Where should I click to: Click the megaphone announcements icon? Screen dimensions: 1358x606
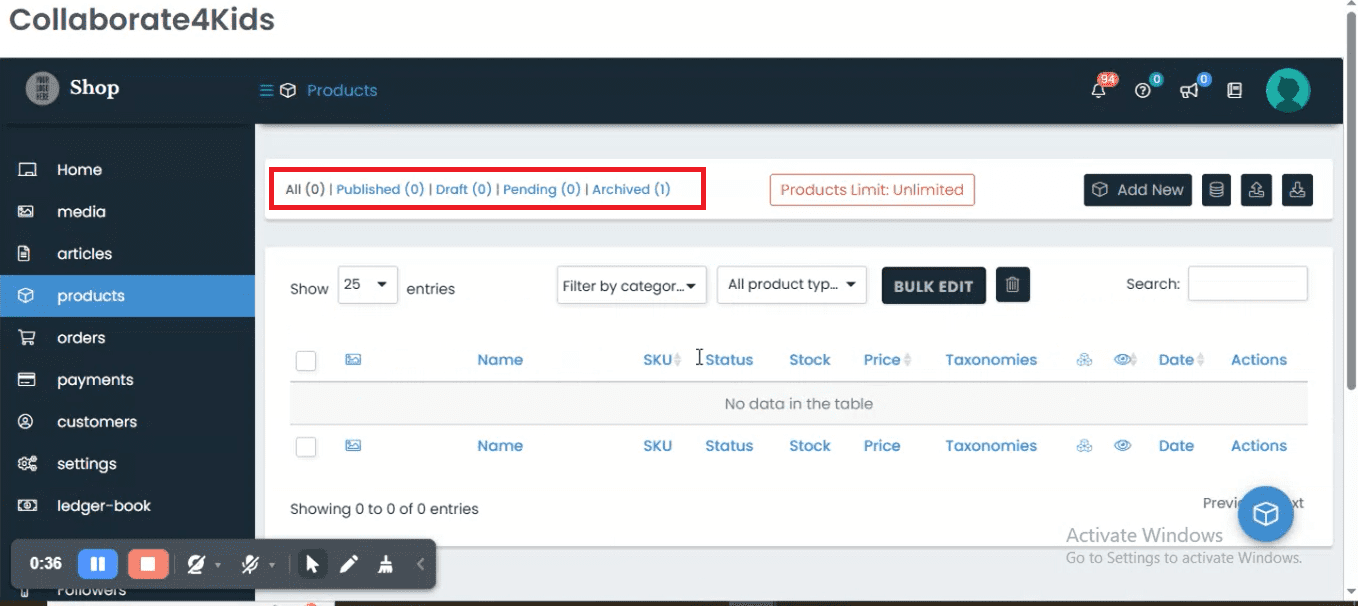pyautogui.click(x=1189, y=90)
